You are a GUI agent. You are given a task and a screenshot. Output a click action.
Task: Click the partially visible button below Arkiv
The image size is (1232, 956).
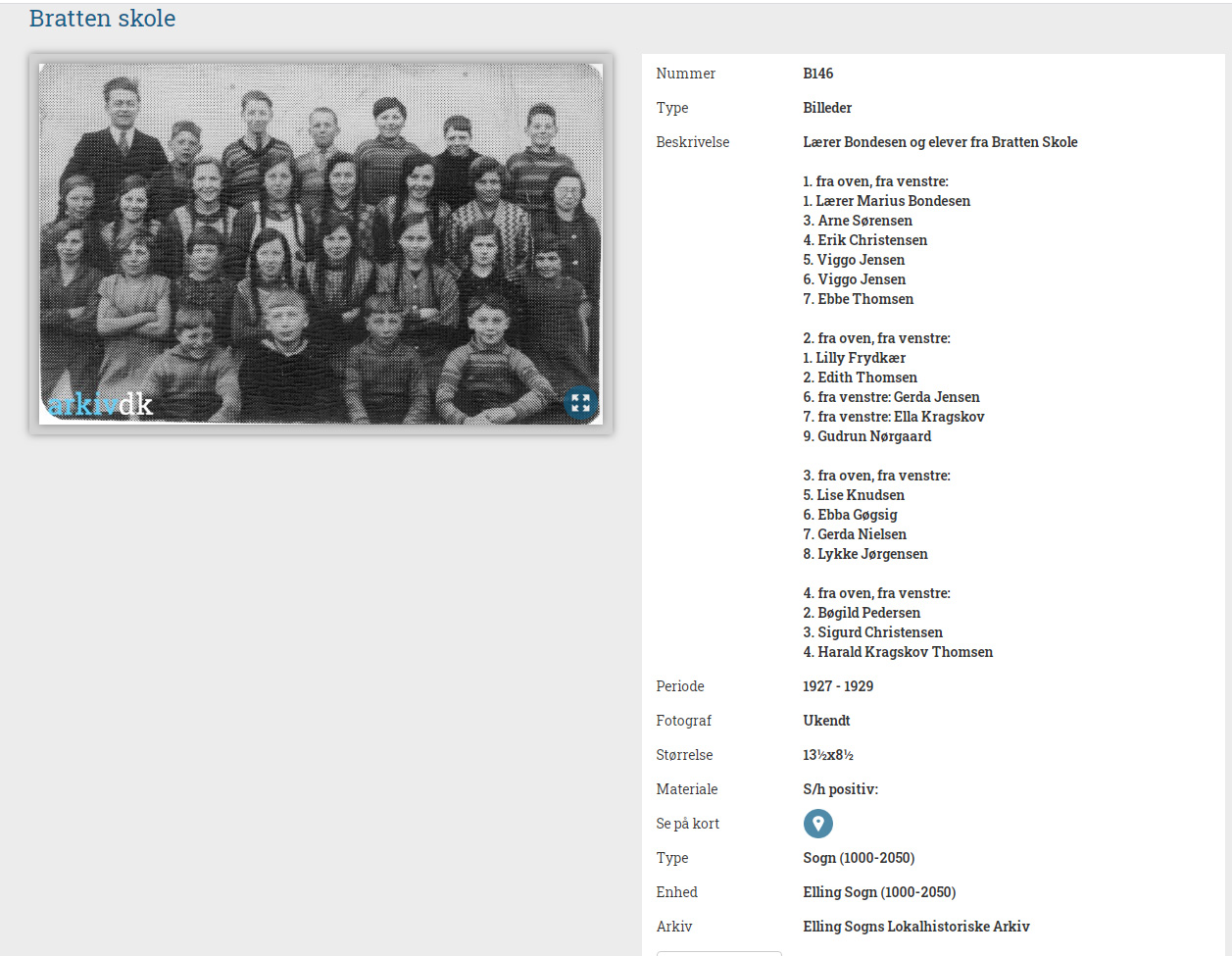coord(718,952)
